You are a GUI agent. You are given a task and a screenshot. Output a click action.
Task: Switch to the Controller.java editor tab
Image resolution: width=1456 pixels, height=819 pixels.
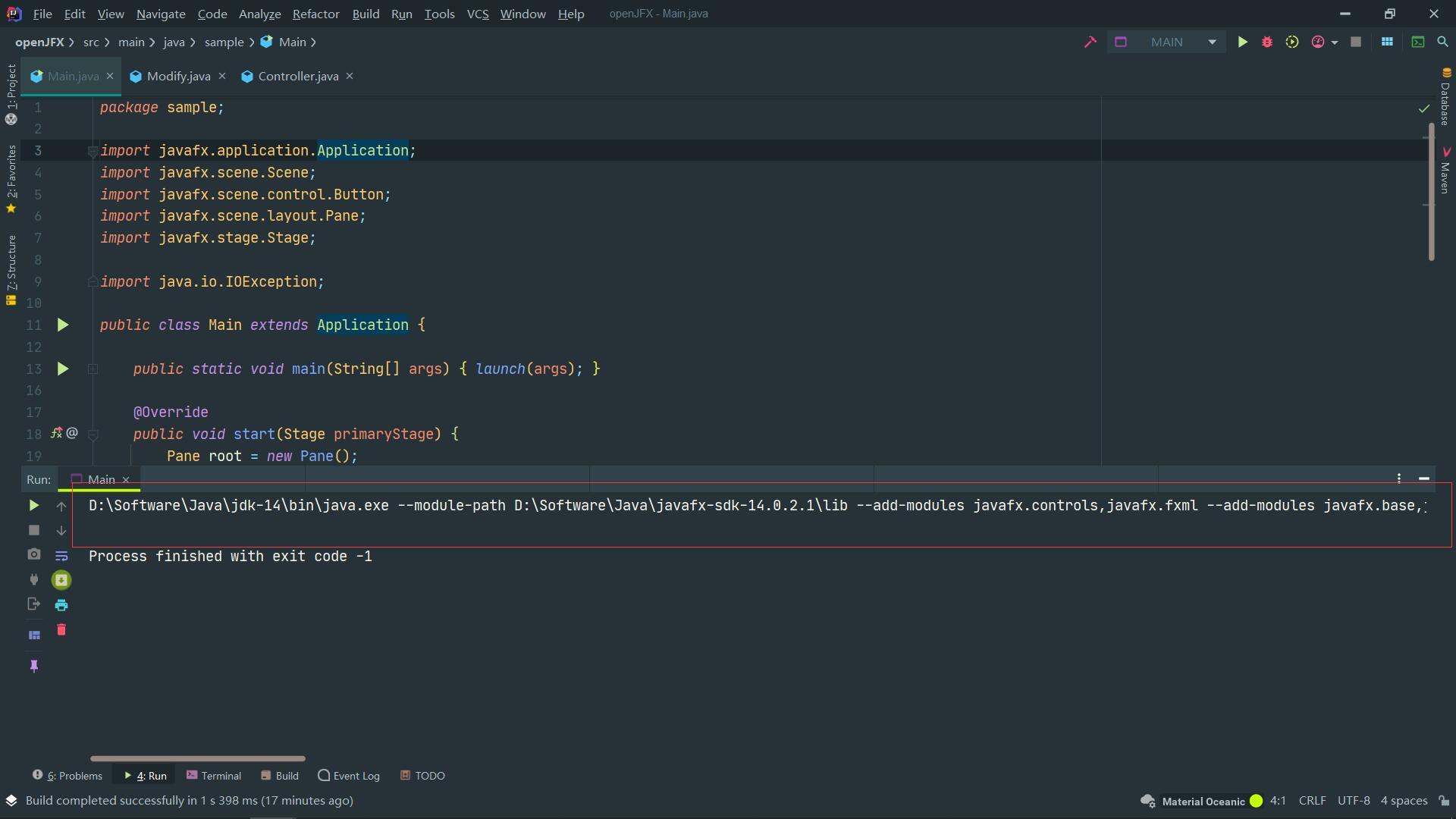[x=297, y=76]
